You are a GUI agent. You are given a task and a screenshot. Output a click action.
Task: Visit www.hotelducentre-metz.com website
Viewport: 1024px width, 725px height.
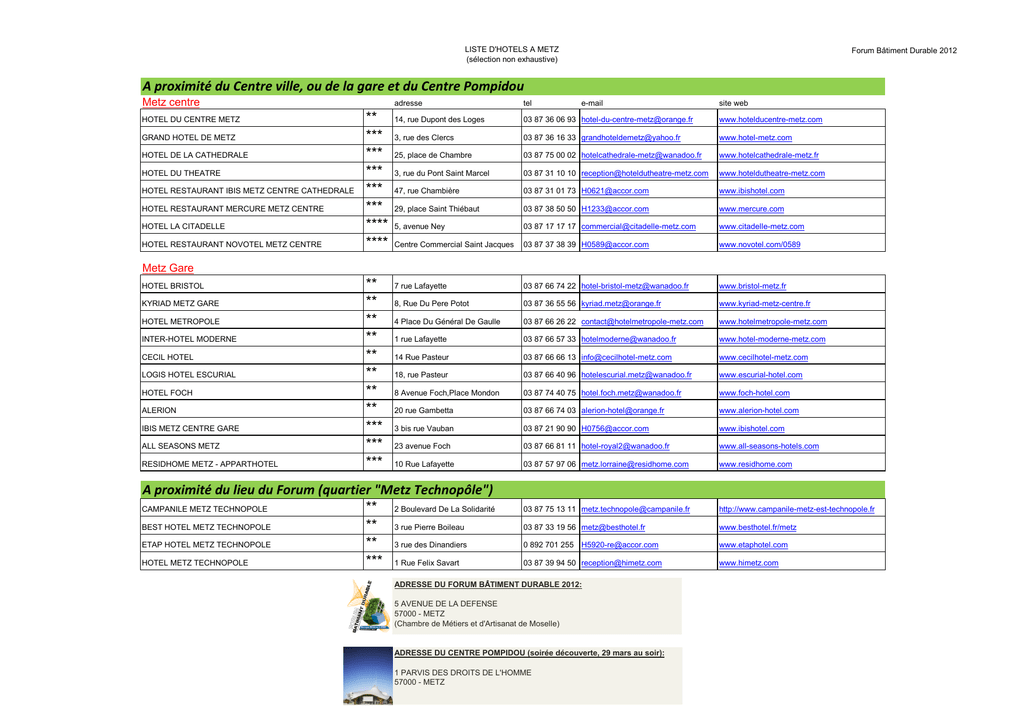point(770,120)
